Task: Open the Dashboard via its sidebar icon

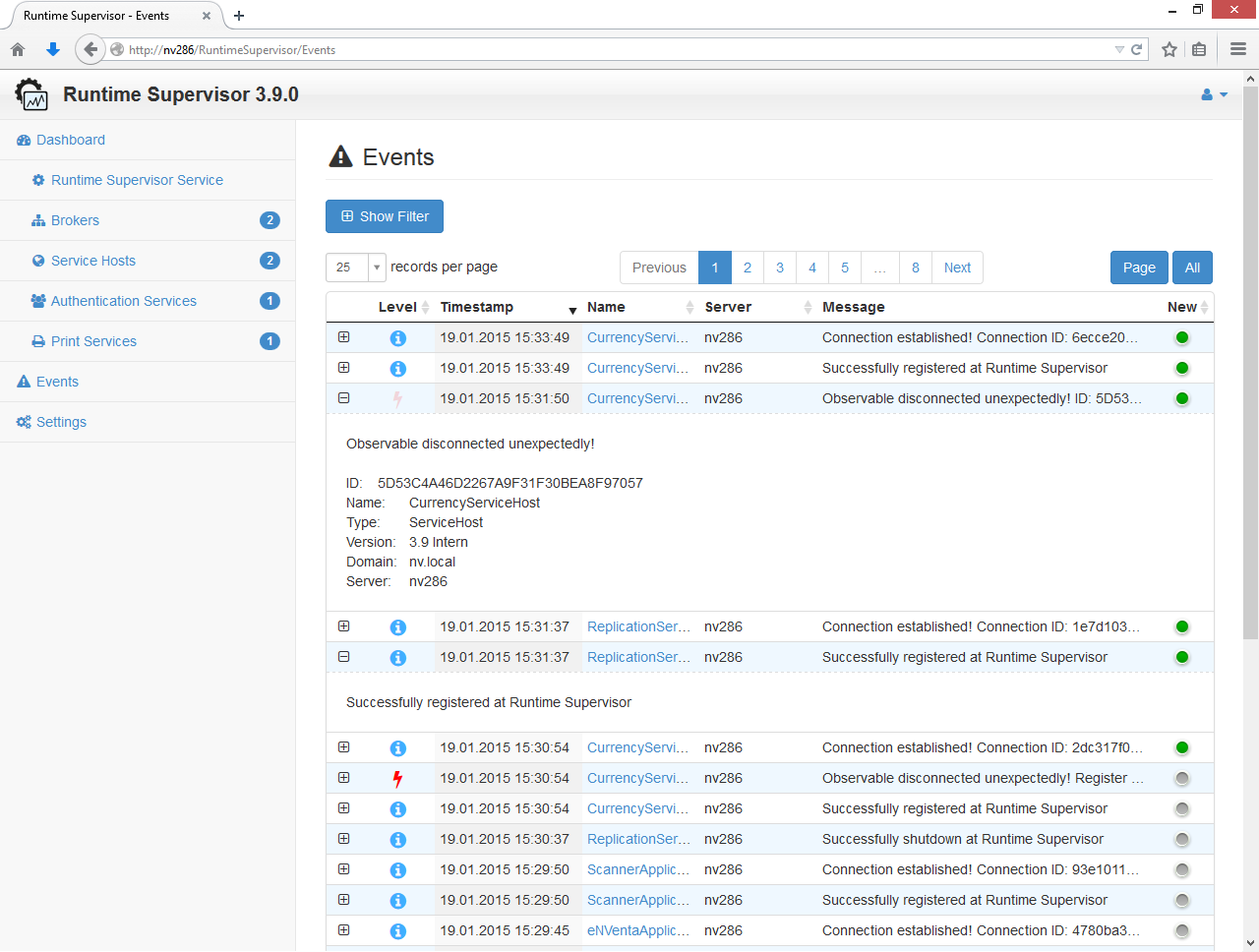Action: click(22, 140)
